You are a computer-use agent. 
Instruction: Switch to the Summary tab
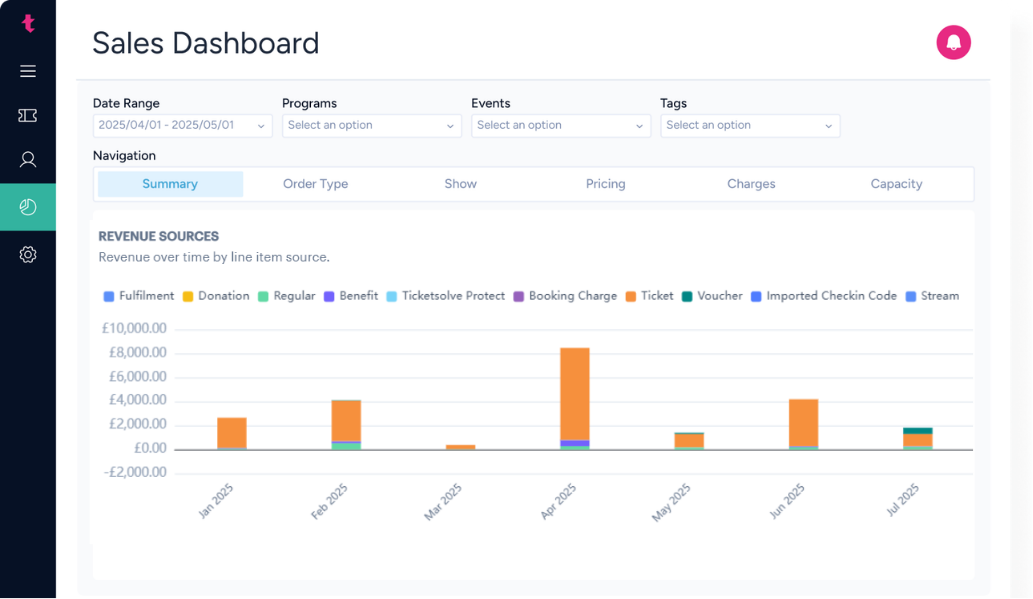[170, 184]
